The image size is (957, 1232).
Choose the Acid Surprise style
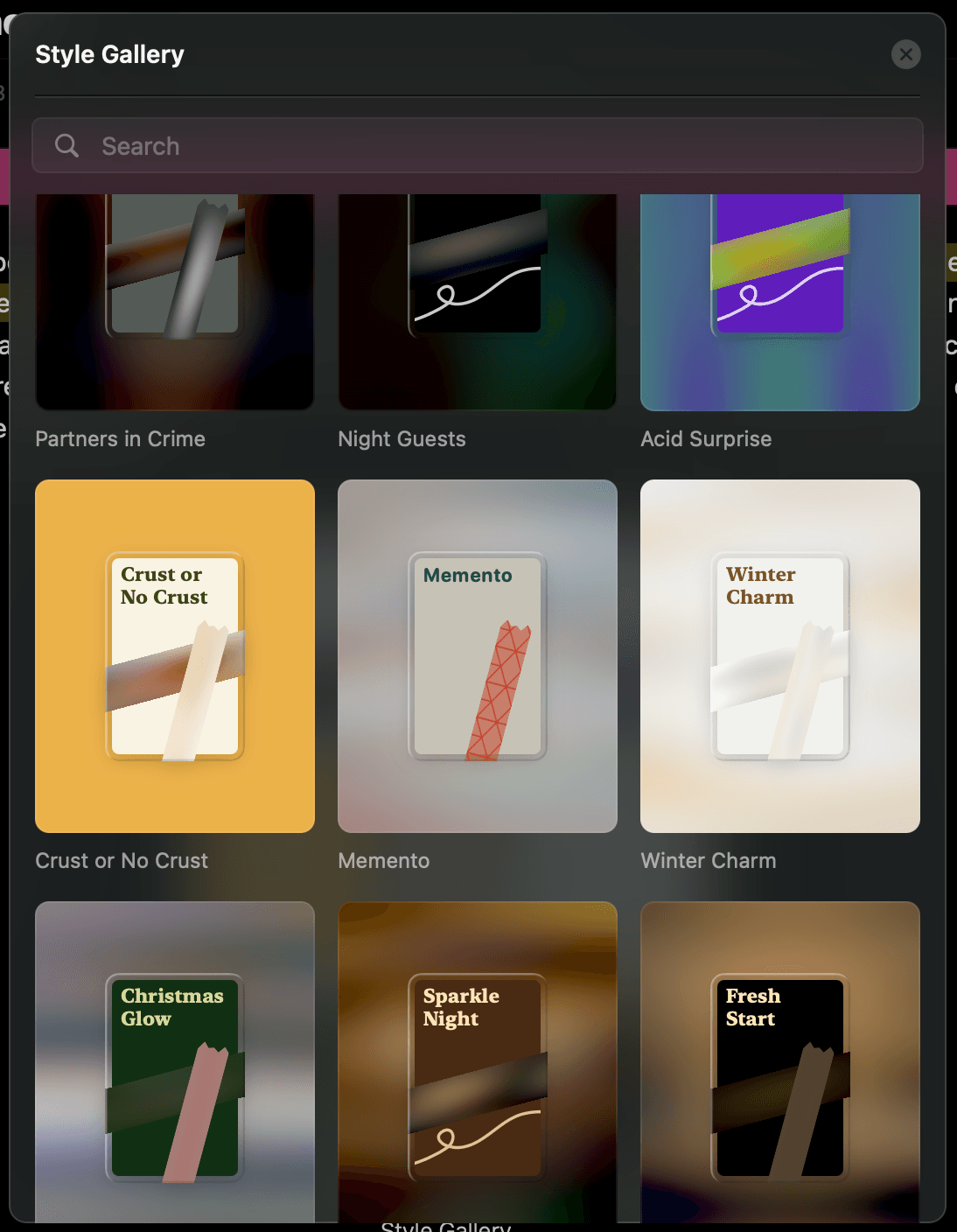click(x=779, y=301)
